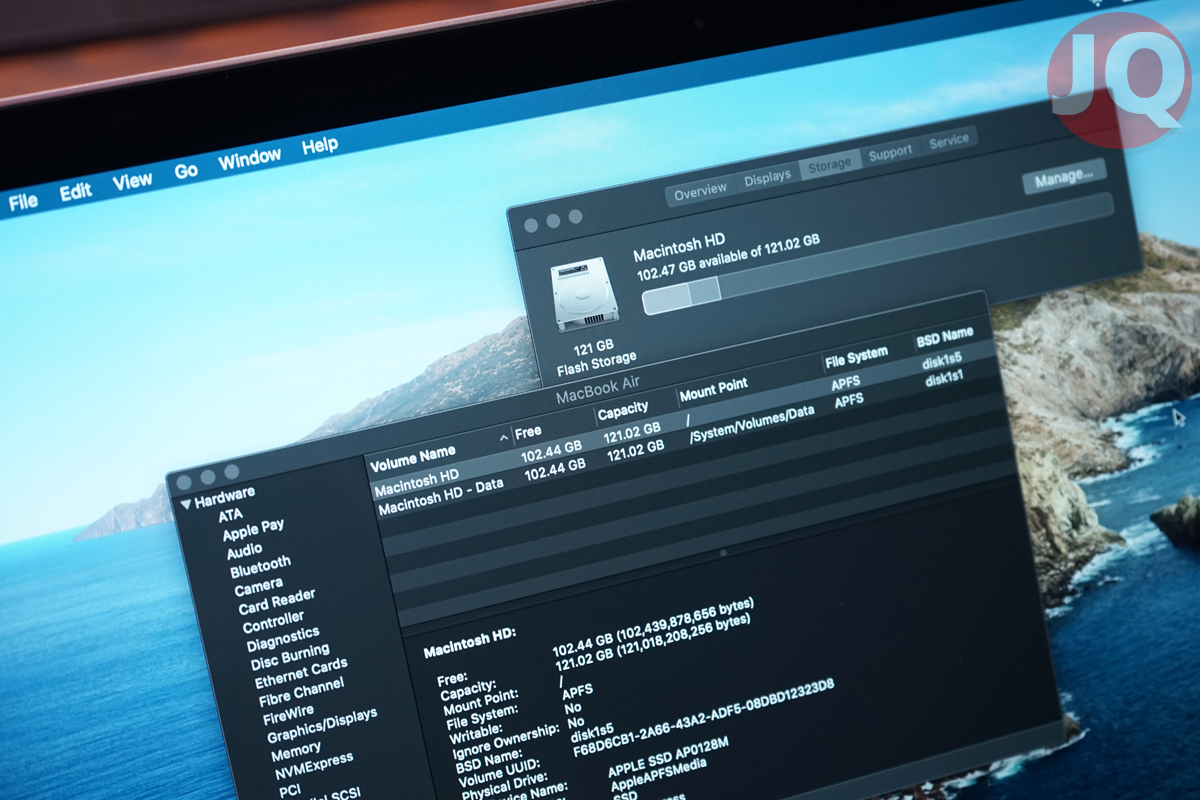The image size is (1200, 800).
Task: Select the Storage tab in About This Mac
Action: [x=829, y=166]
